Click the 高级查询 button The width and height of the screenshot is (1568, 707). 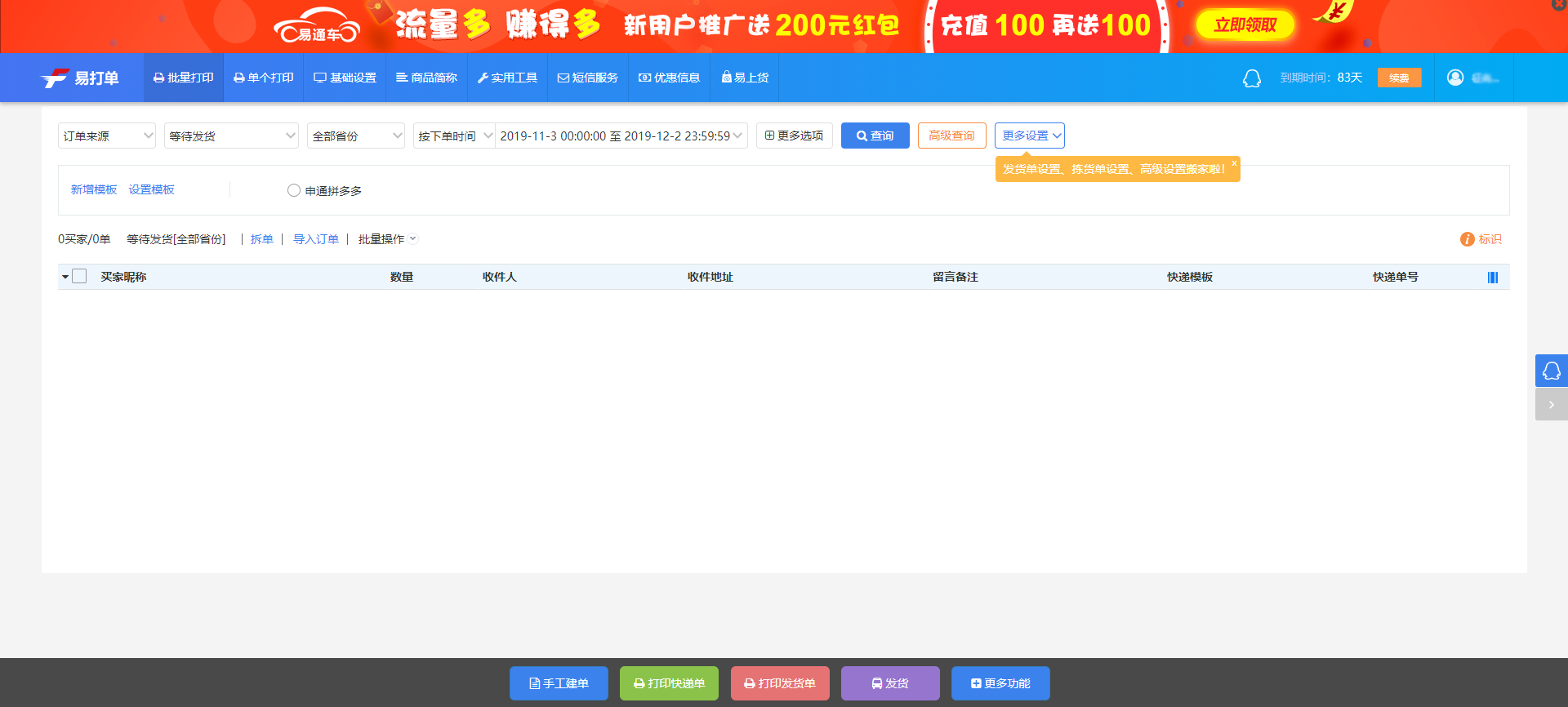pyautogui.click(x=952, y=136)
